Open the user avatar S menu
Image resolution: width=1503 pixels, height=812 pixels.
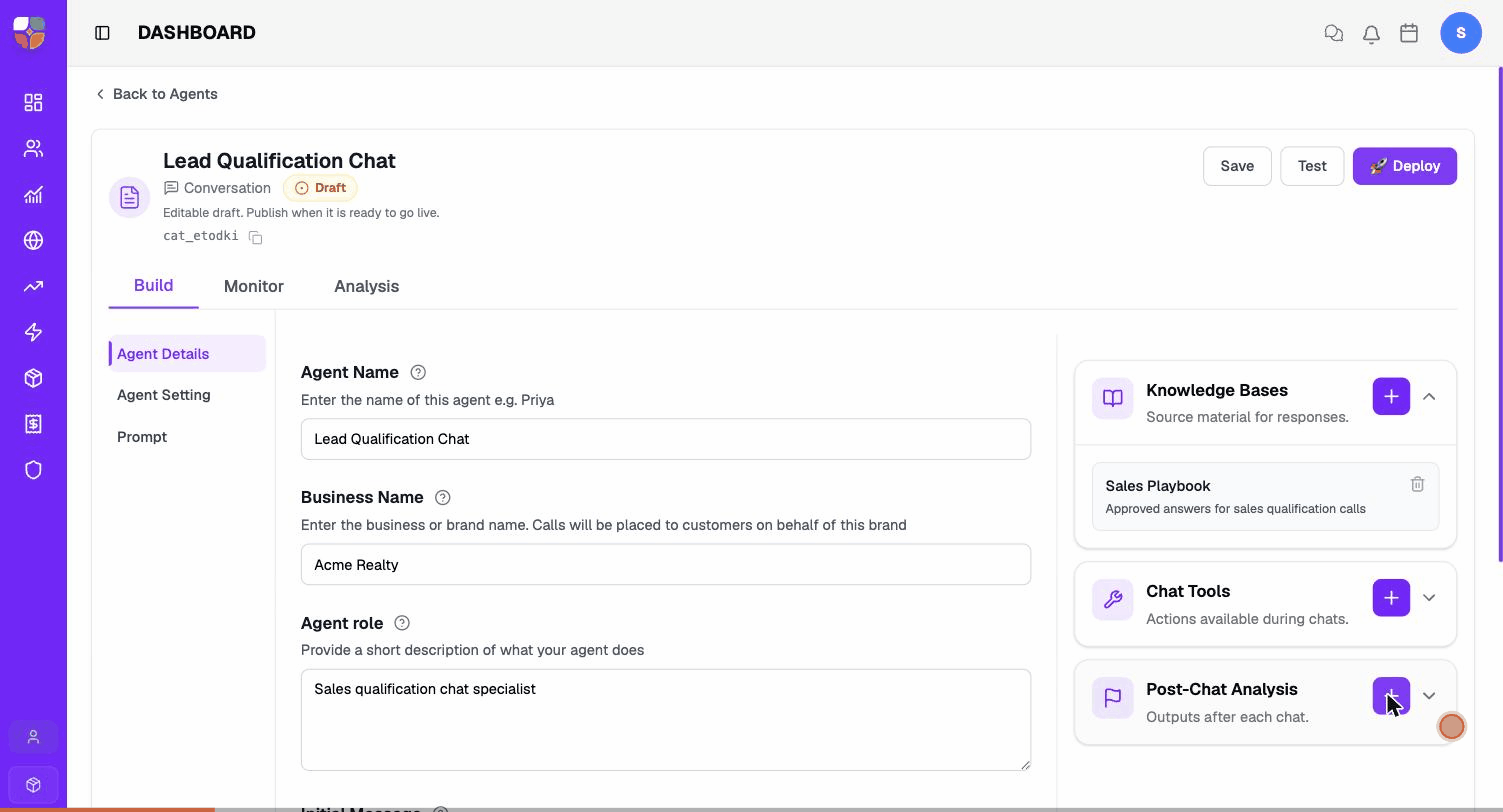coord(1461,33)
